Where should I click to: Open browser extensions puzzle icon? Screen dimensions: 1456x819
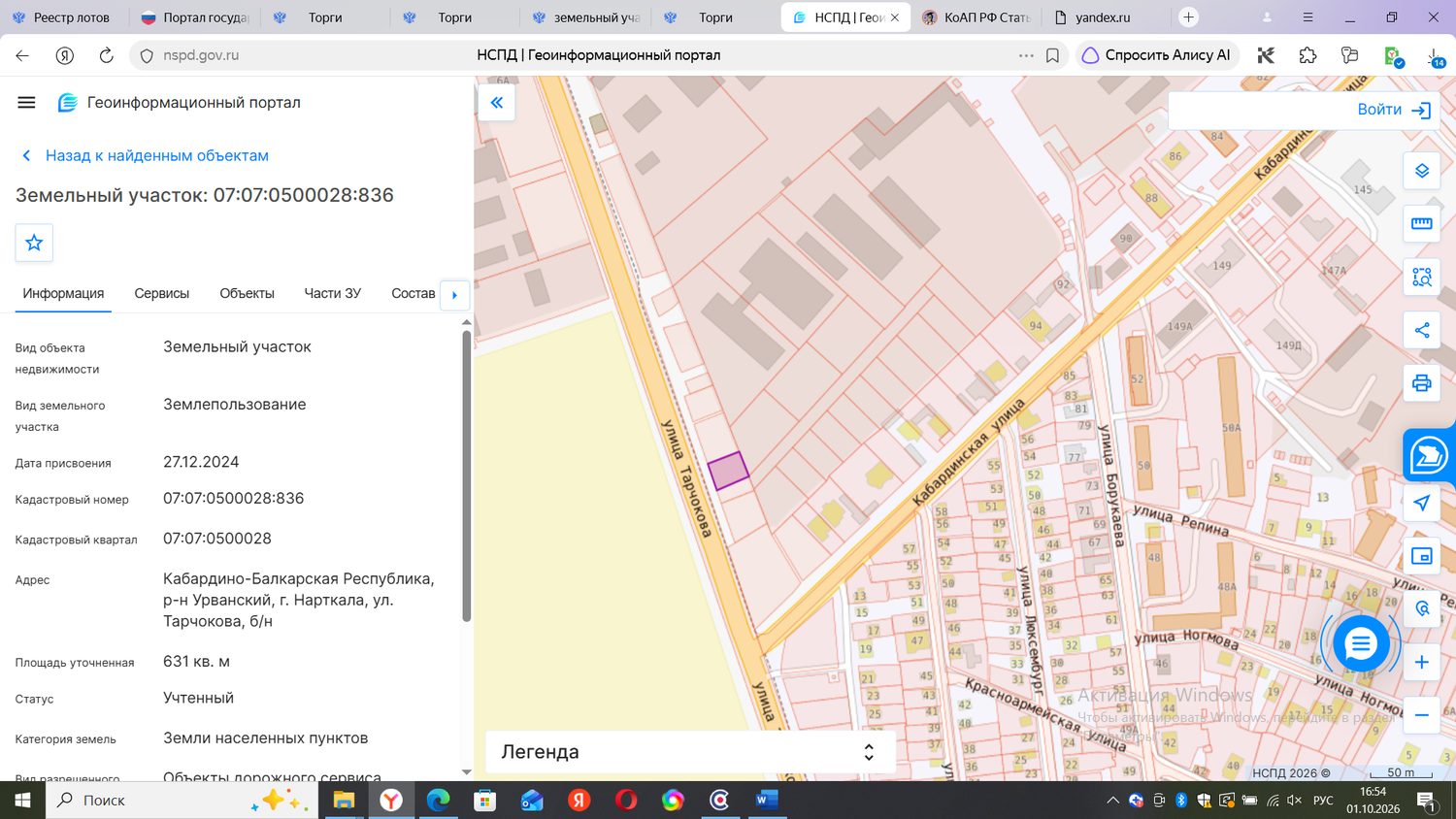[1307, 55]
